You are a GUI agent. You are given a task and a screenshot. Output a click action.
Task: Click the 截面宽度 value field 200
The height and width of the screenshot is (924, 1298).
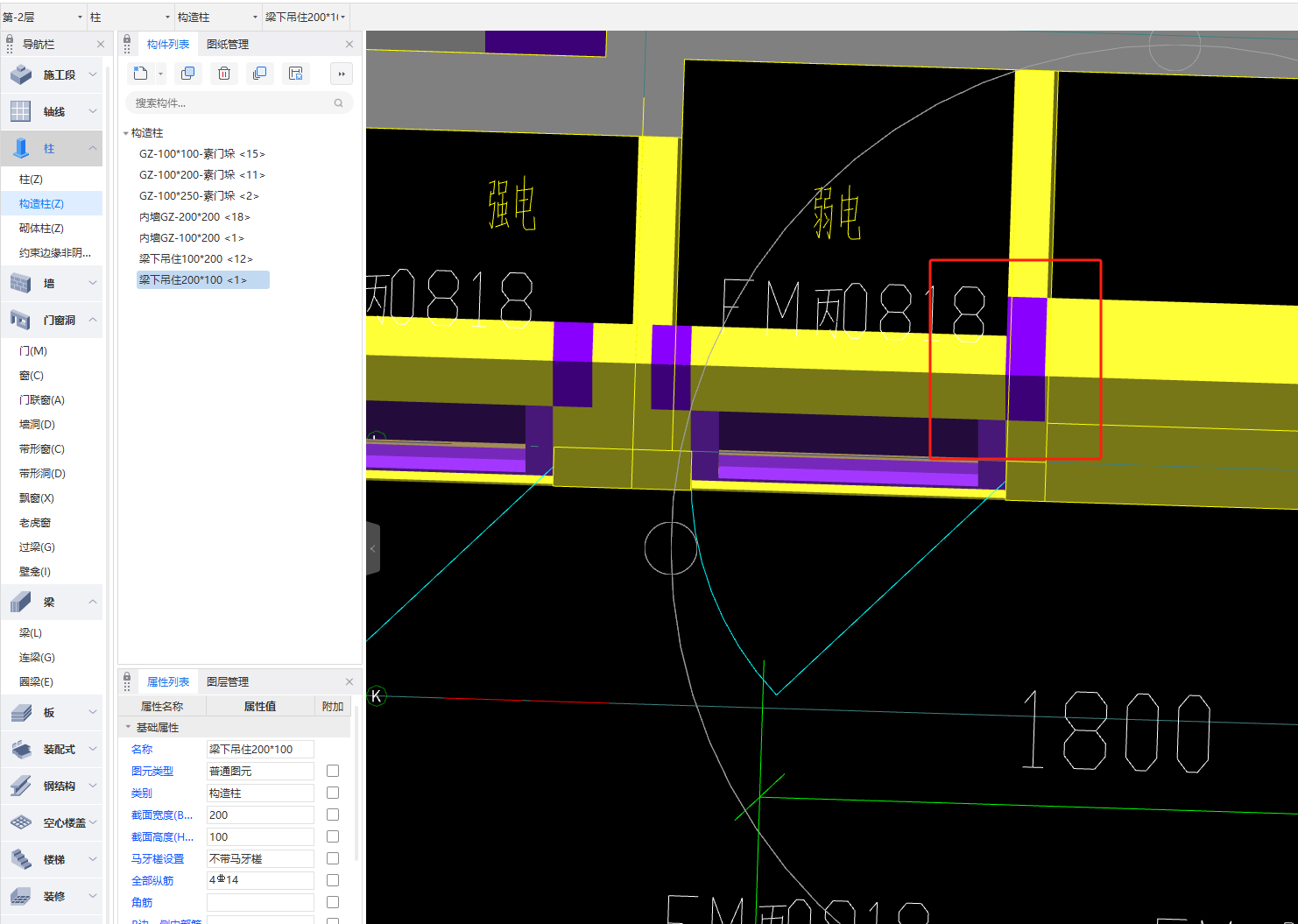tap(260, 815)
